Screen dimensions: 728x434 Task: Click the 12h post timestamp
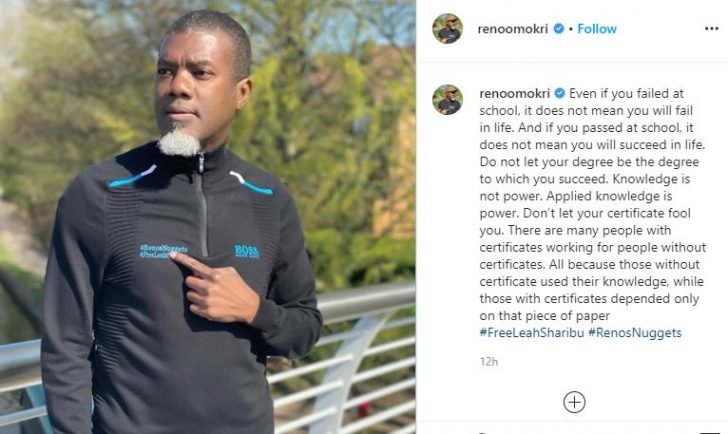click(x=488, y=362)
